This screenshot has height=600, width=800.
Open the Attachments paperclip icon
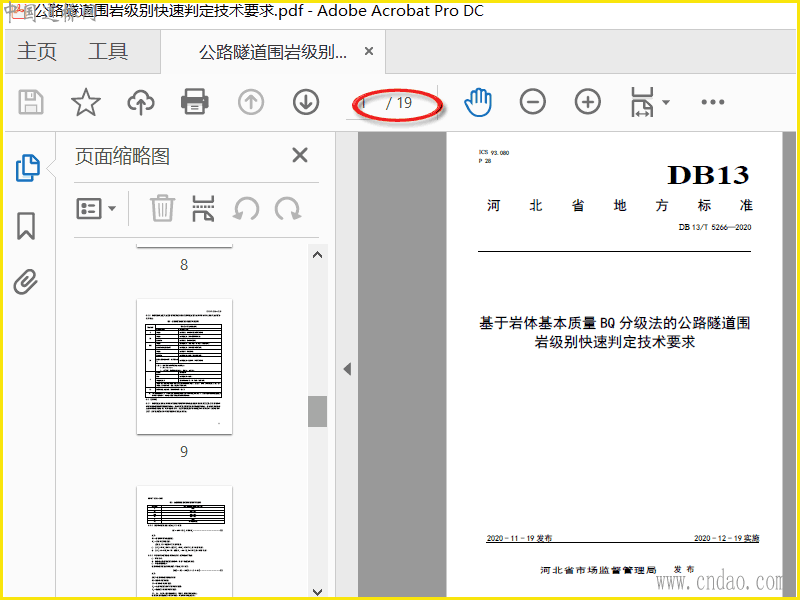pos(26,282)
